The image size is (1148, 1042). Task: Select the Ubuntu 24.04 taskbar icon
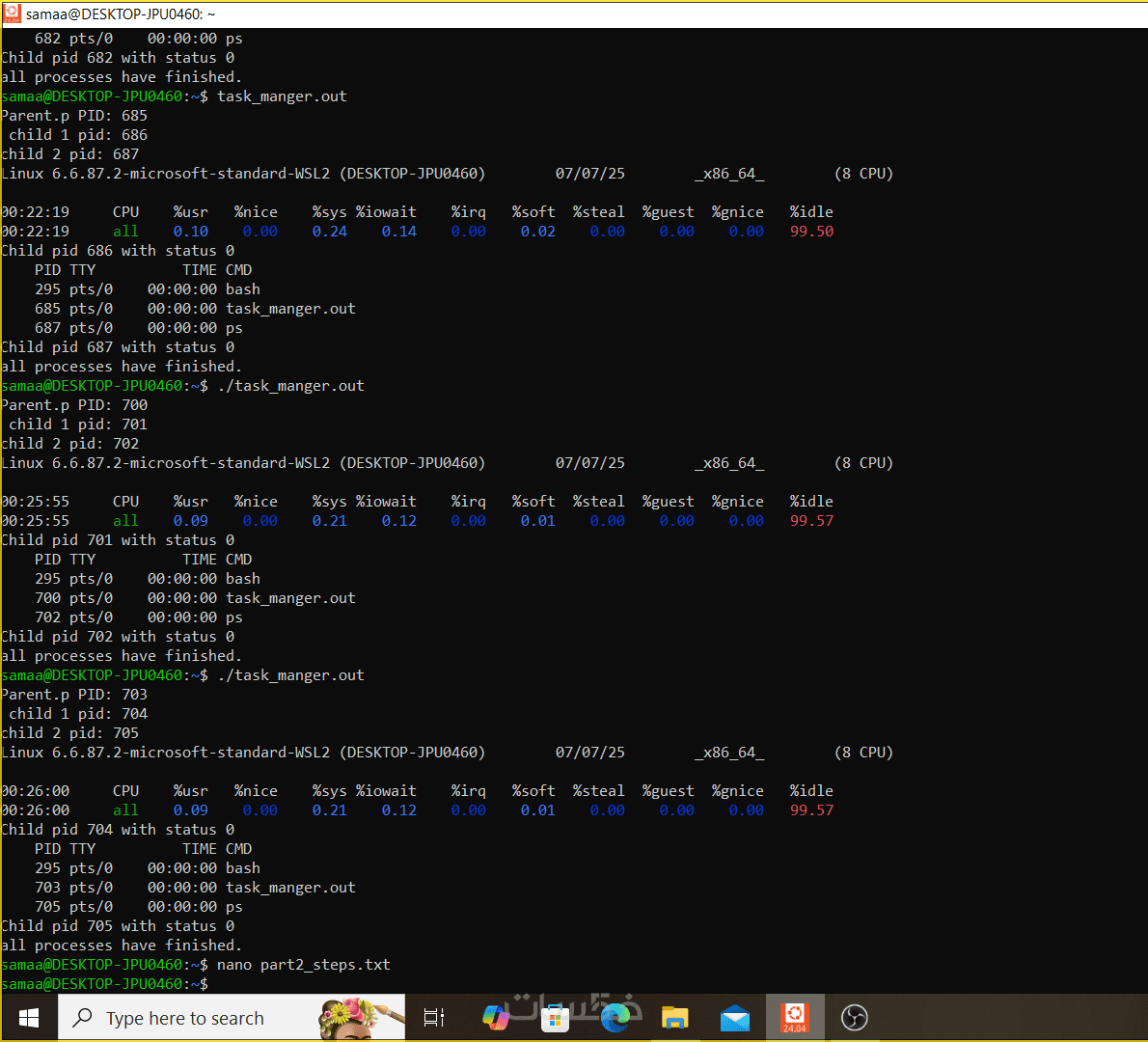click(x=795, y=1018)
